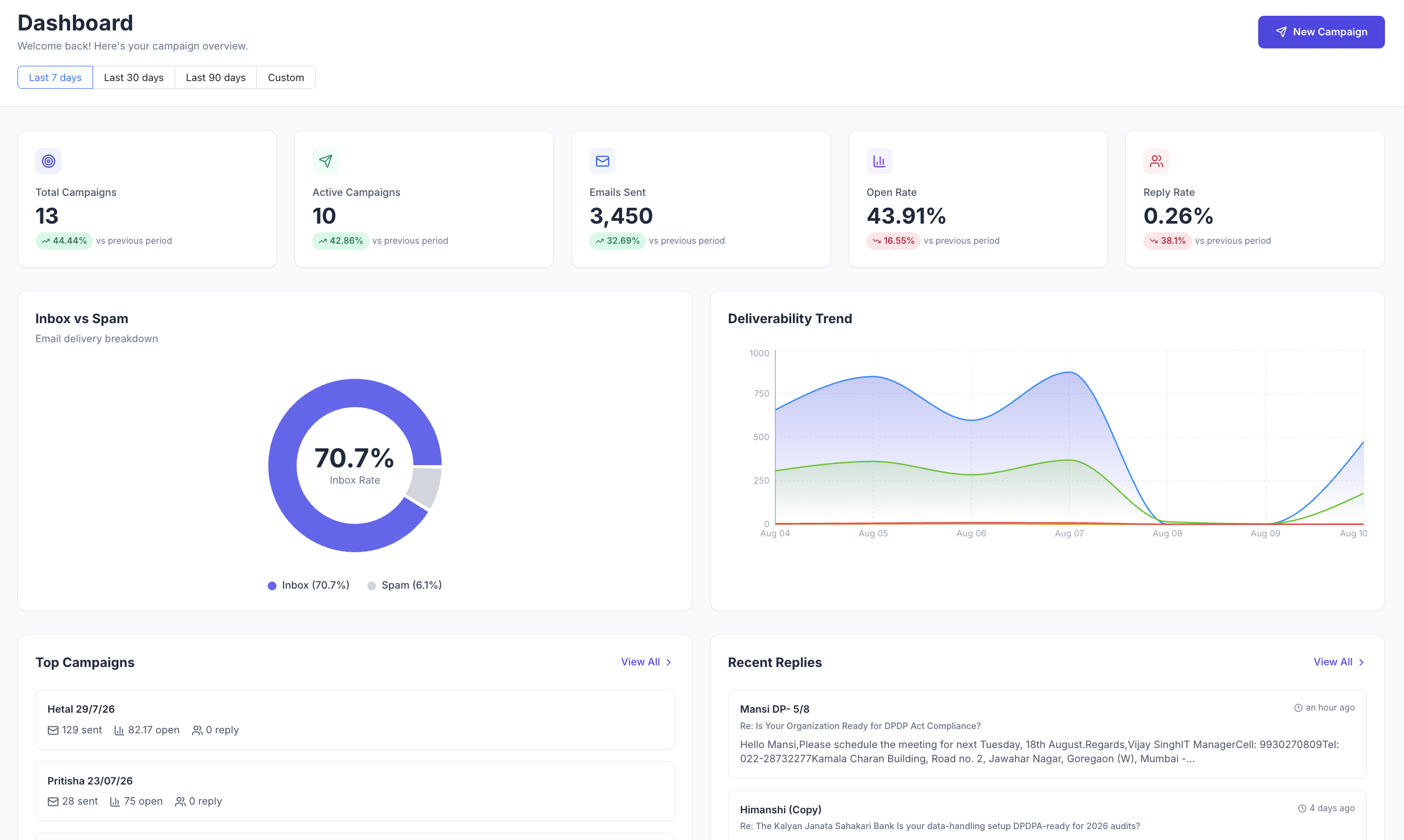The width and height of the screenshot is (1404, 840).
Task: Switch to Last 90 days range
Action: point(215,78)
